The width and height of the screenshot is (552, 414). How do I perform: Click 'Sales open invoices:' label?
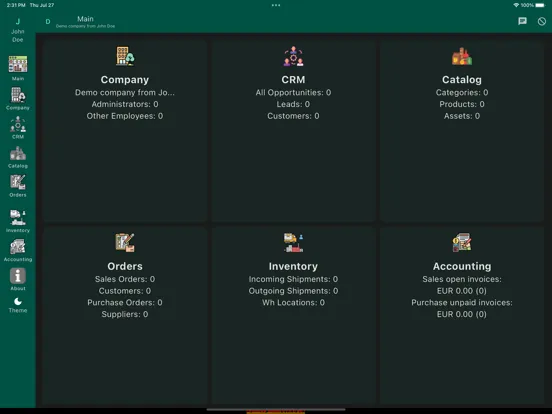462,279
